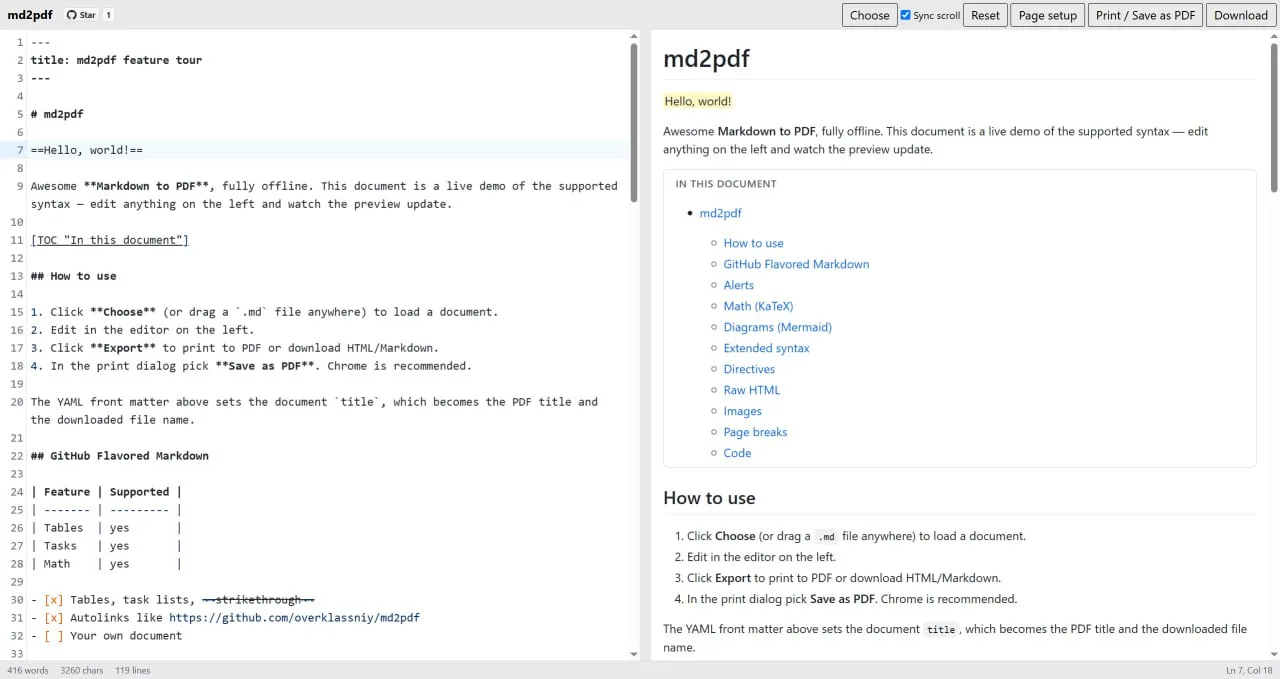Click editor scrollbar up arrow
This screenshot has height=679, width=1280.
(634, 36)
